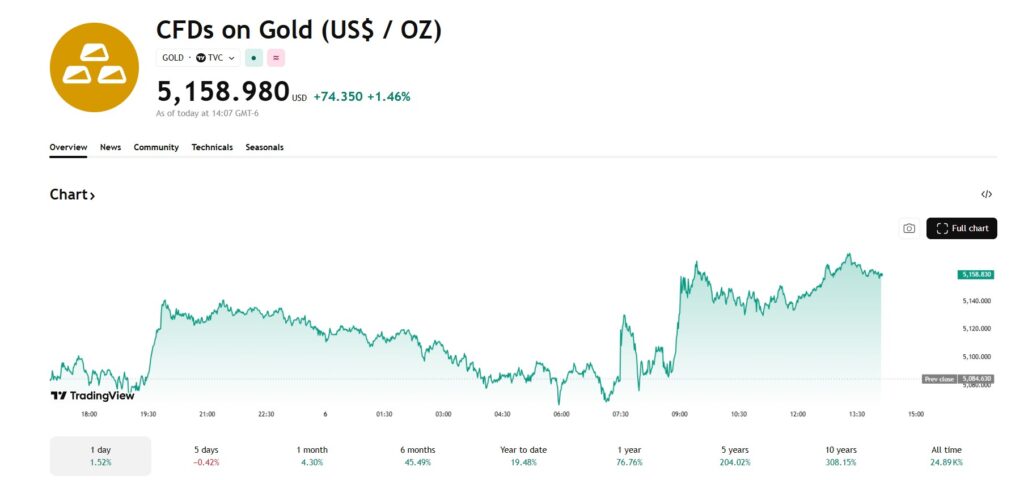Click the TVC exchange logo icon
The height and width of the screenshot is (480, 1024).
201,58
